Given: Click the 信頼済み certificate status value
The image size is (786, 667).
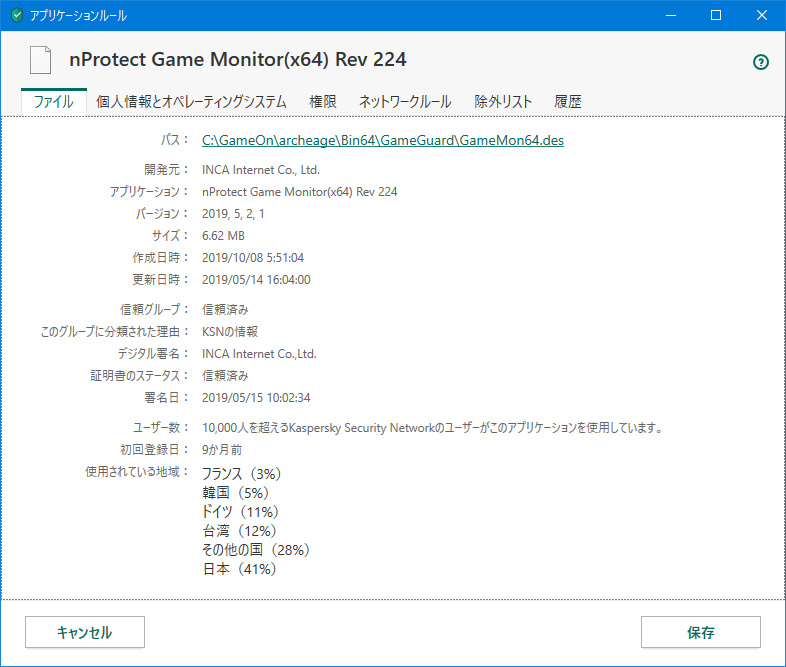Looking at the screenshot, I should (x=225, y=376).
